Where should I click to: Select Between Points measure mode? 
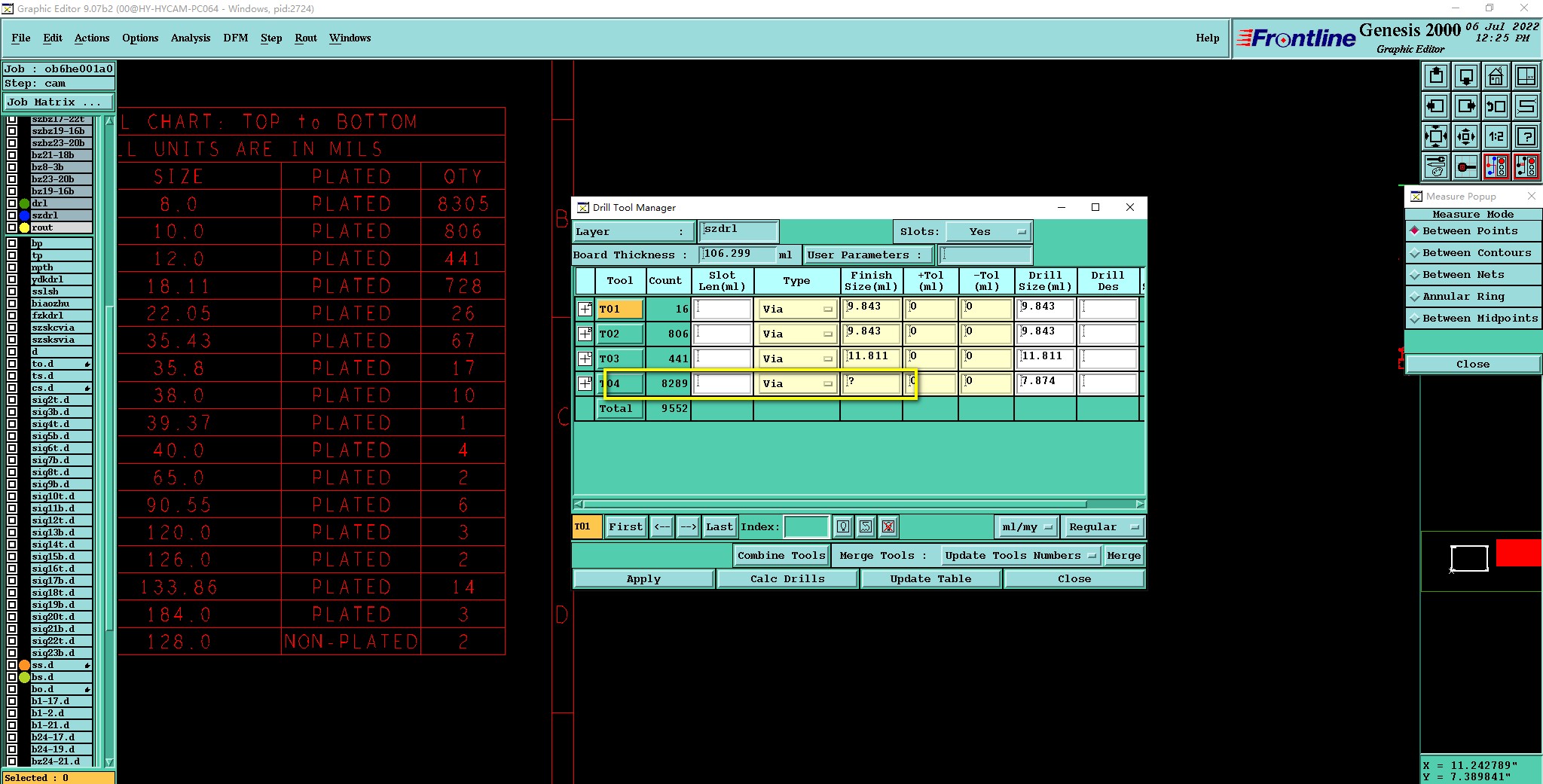point(1473,231)
